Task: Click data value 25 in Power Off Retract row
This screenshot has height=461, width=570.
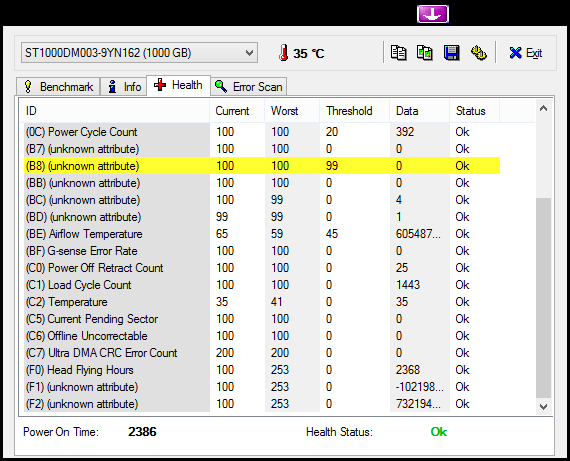Action: [x=402, y=268]
